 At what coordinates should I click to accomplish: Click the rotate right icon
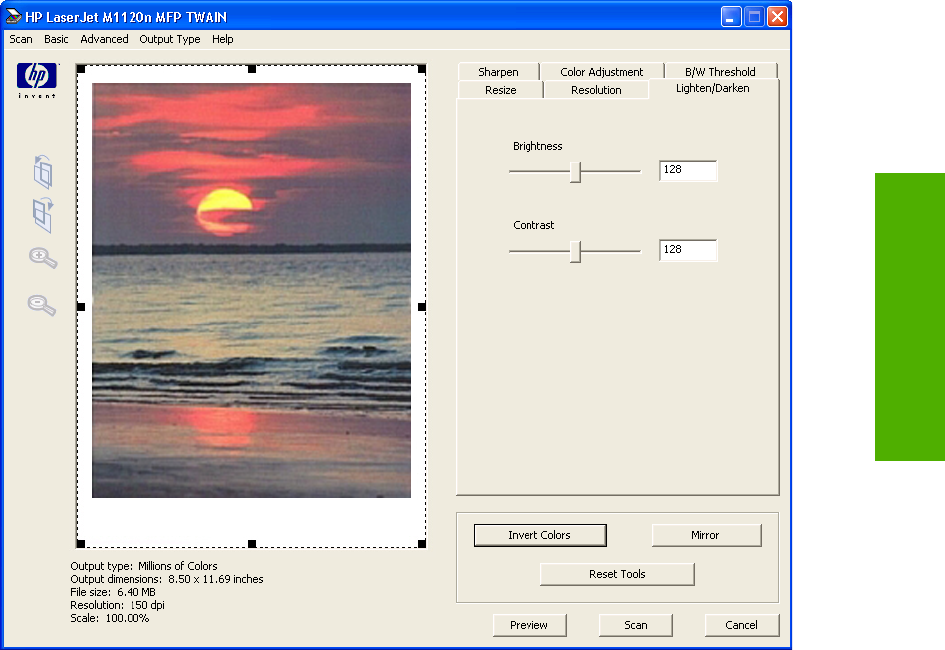pyautogui.click(x=42, y=215)
